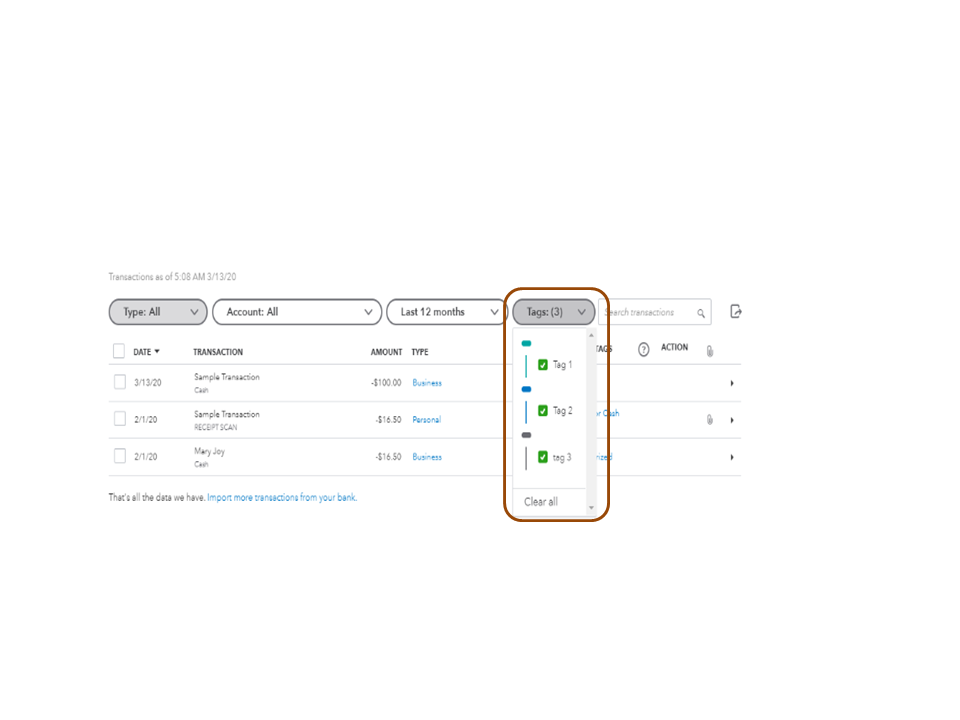Click the gray tag group color swatch
Viewport: 960px width, 720px height.
(527, 435)
